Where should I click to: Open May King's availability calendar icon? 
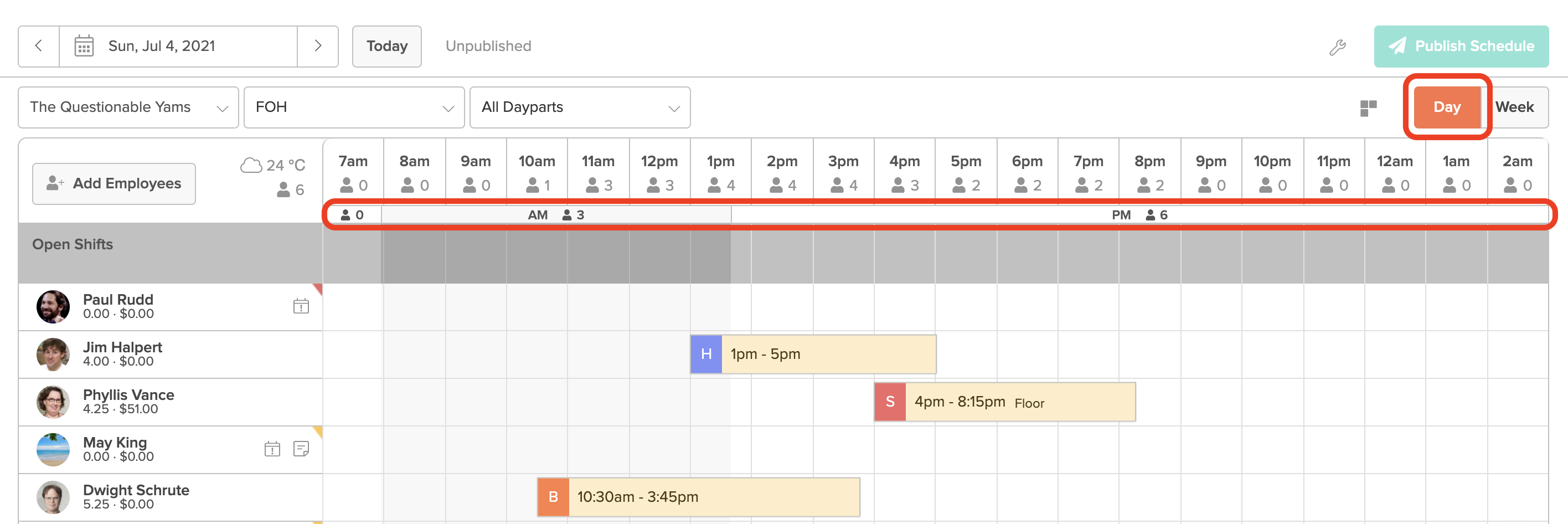[272, 449]
